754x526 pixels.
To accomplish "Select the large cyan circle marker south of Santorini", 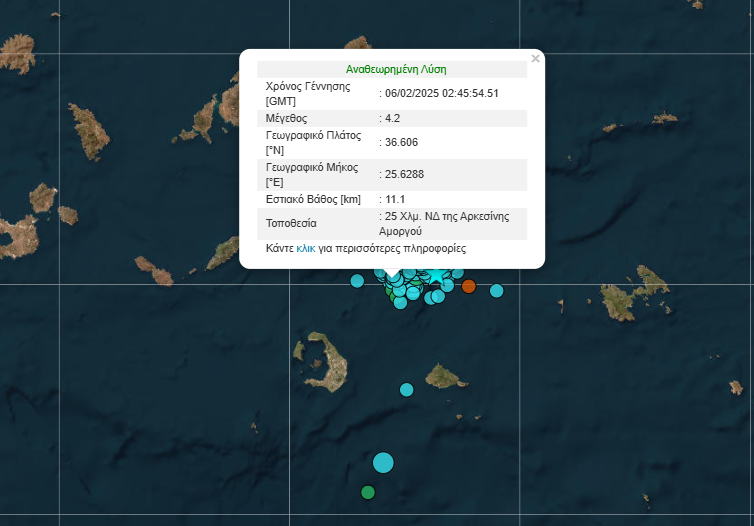I will click(x=383, y=463).
